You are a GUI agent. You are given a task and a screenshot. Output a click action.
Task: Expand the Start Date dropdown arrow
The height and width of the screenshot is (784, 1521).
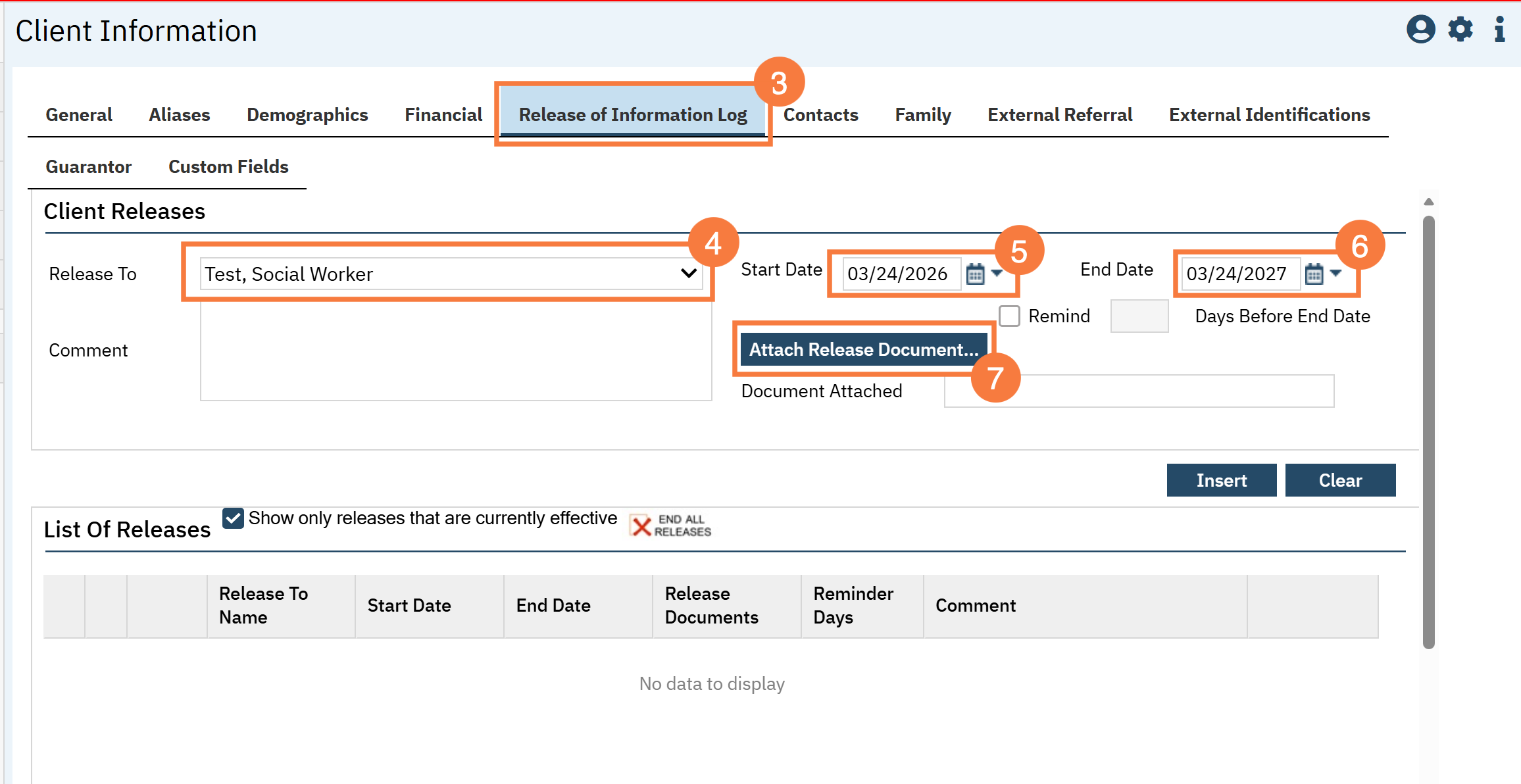(997, 273)
